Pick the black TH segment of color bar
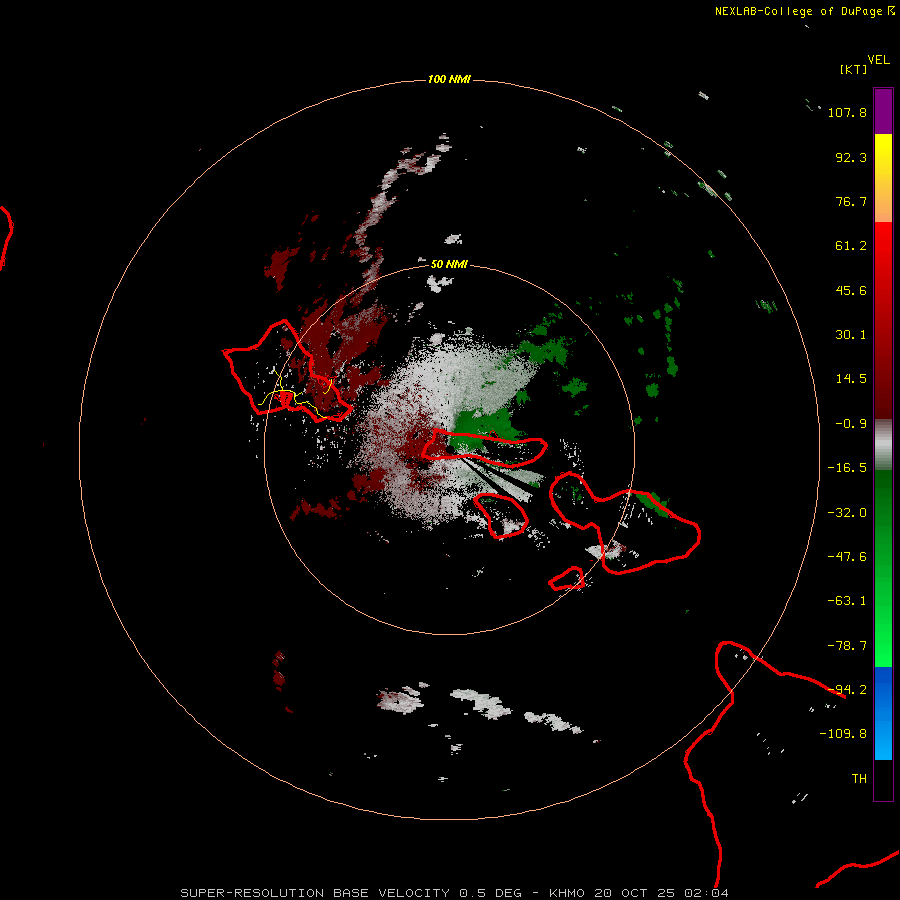 [883, 779]
